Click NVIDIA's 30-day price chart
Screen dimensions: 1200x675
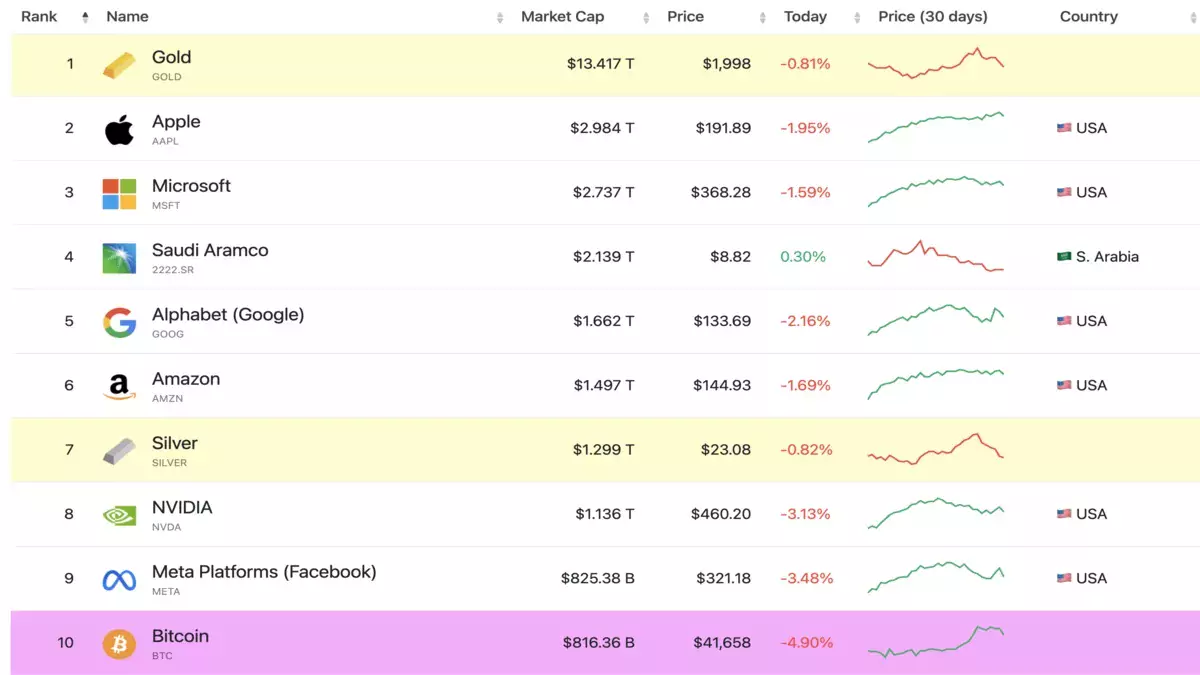[x=936, y=513]
